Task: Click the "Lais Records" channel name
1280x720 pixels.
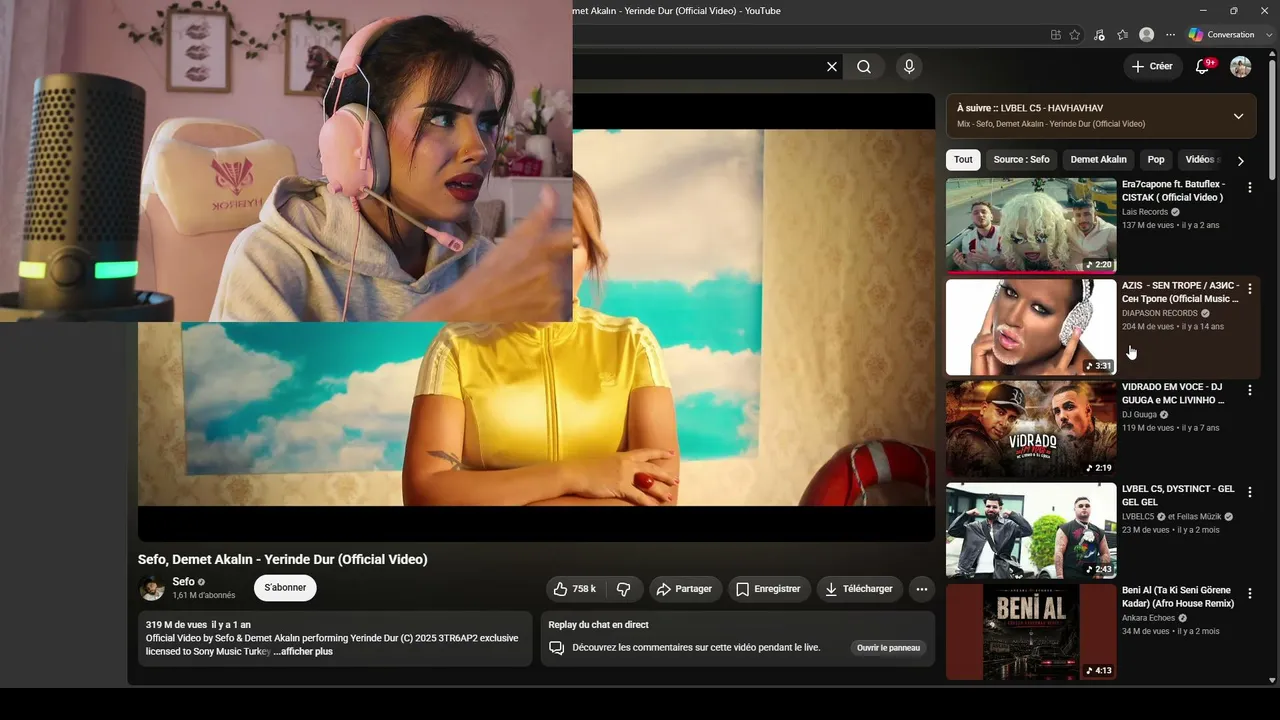Action: coord(1145,212)
